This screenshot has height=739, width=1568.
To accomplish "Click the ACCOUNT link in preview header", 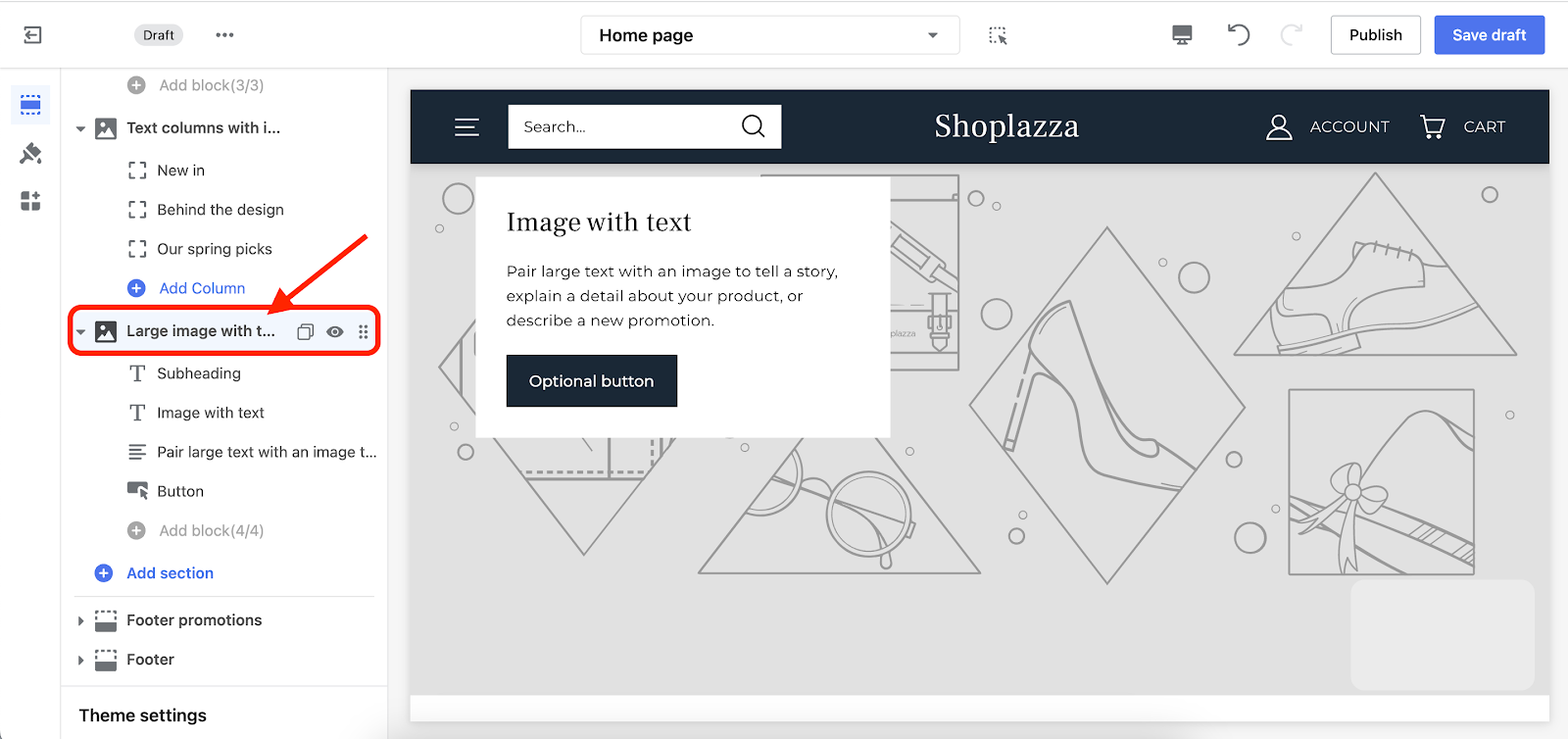I will tap(1349, 126).
